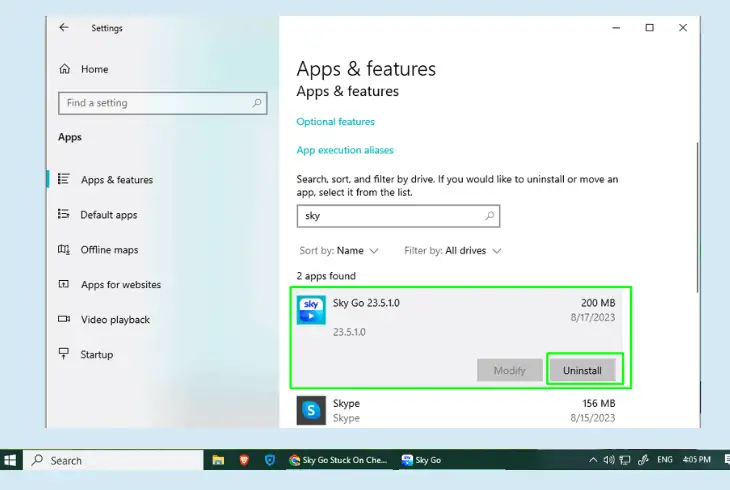Open Offline maps section
The width and height of the screenshot is (730, 490).
click(x=109, y=250)
